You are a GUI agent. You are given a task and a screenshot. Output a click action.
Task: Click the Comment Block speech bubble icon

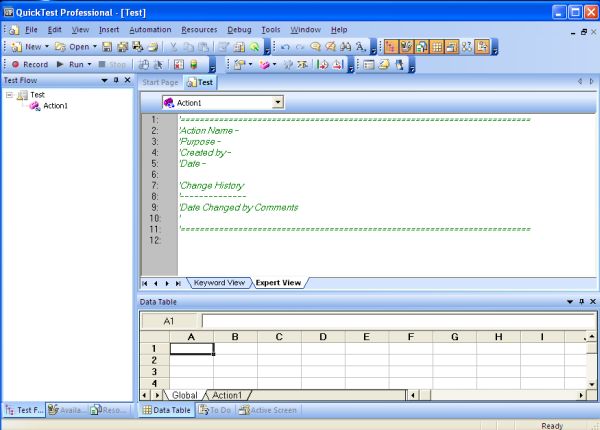pyautogui.click(x=315, y=47)
